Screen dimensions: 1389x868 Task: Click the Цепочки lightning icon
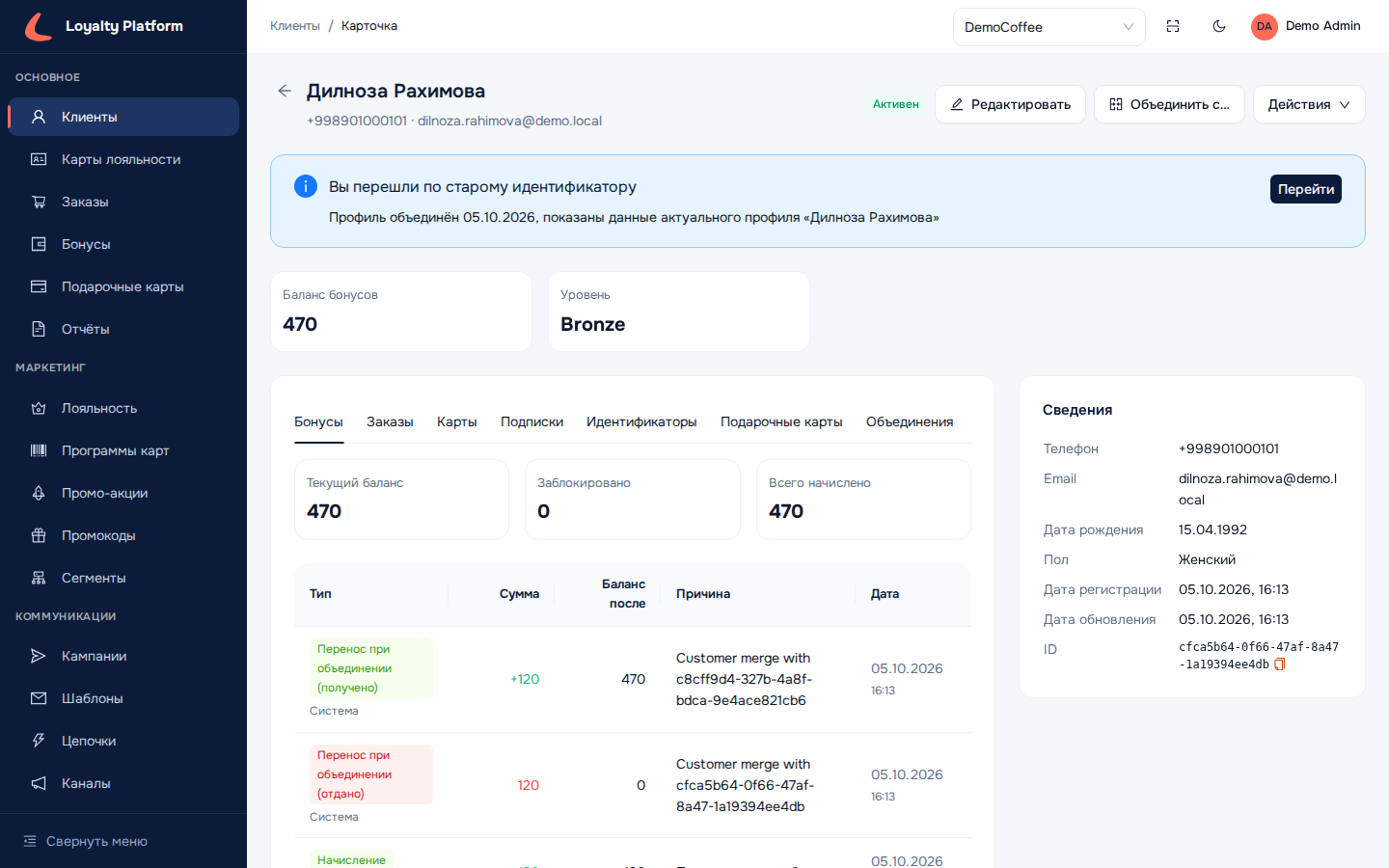point(39,741)
